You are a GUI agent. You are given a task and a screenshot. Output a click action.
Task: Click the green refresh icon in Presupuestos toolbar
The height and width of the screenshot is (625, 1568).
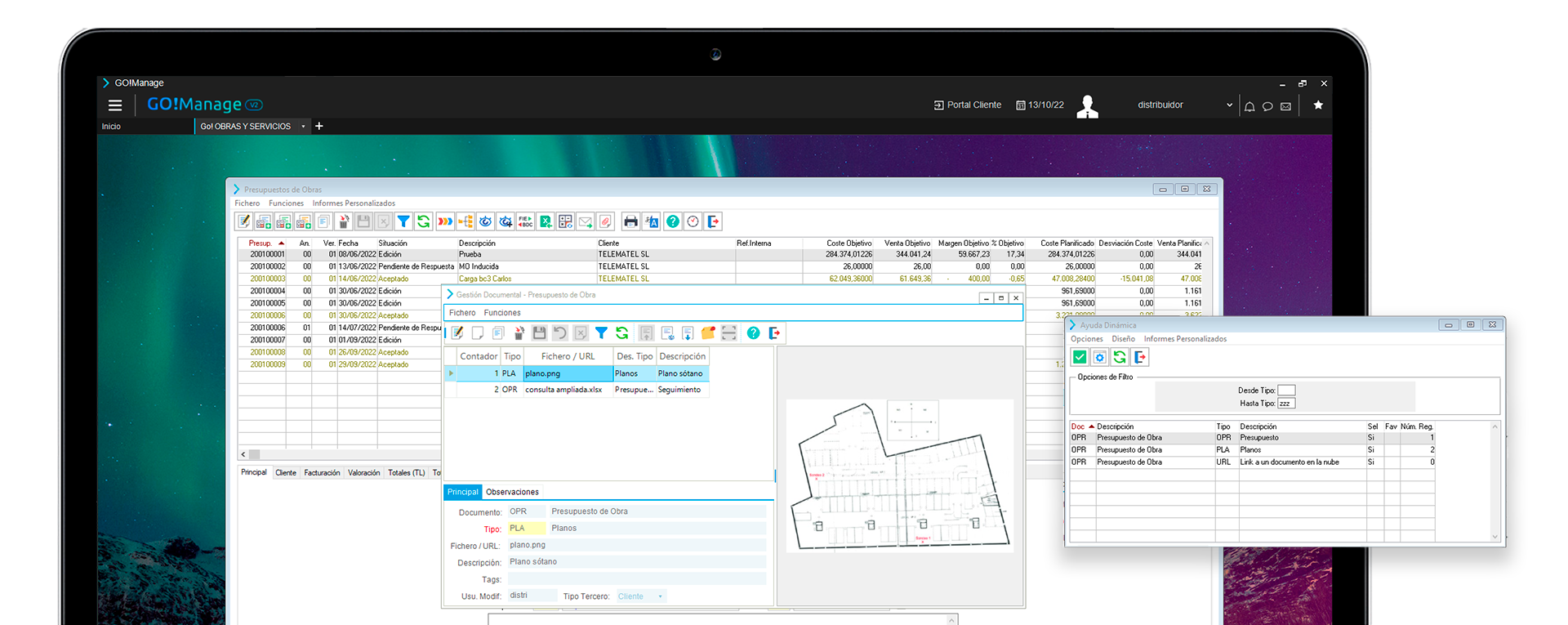click(423, 221)
